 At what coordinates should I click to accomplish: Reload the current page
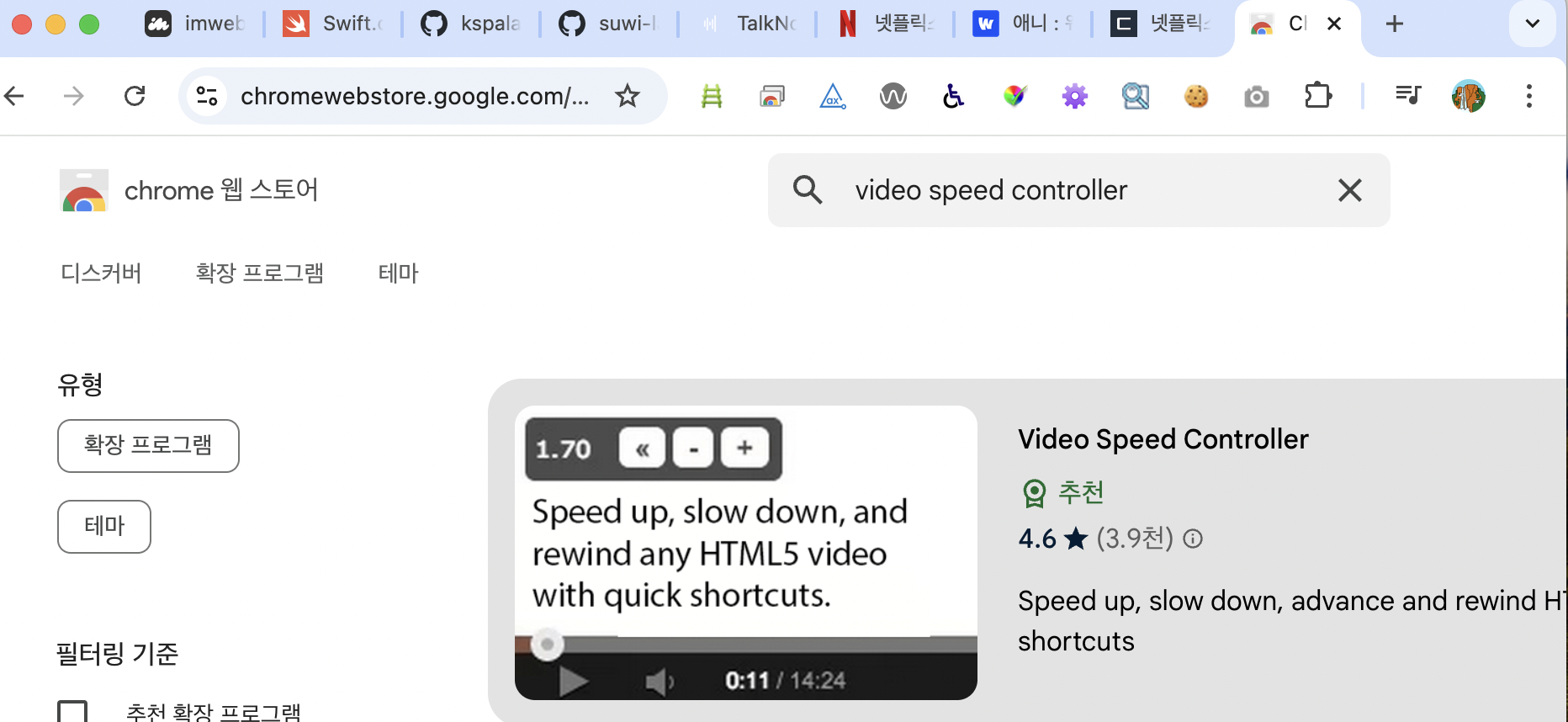pos(135,96)
